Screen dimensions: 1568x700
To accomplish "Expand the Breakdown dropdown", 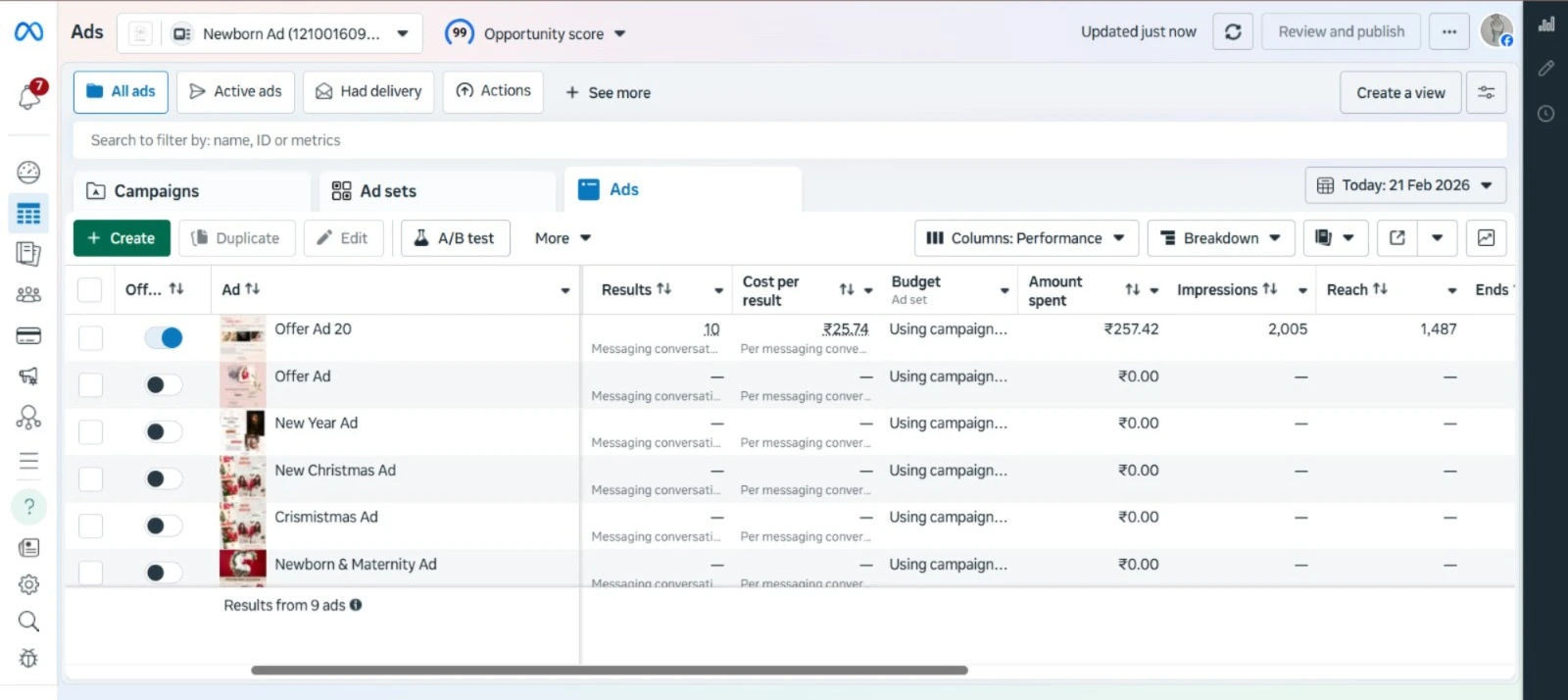I will [x=1221, y=238].
